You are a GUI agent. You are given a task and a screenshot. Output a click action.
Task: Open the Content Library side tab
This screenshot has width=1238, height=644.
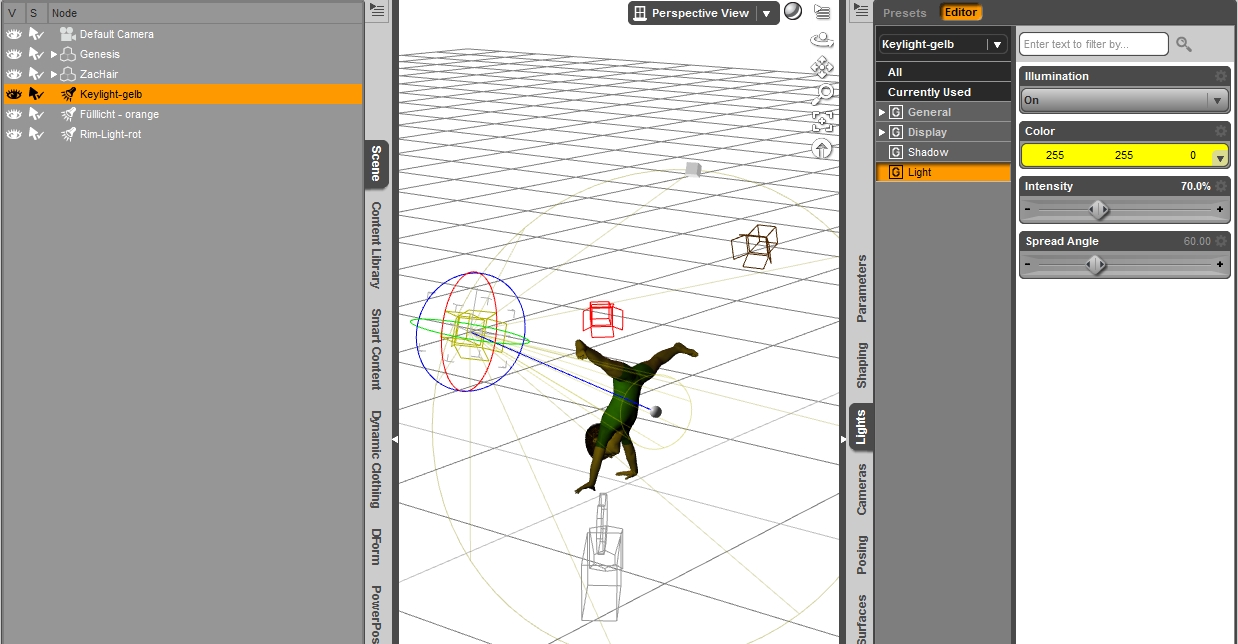pyautogui.click(x=376, y=245)
